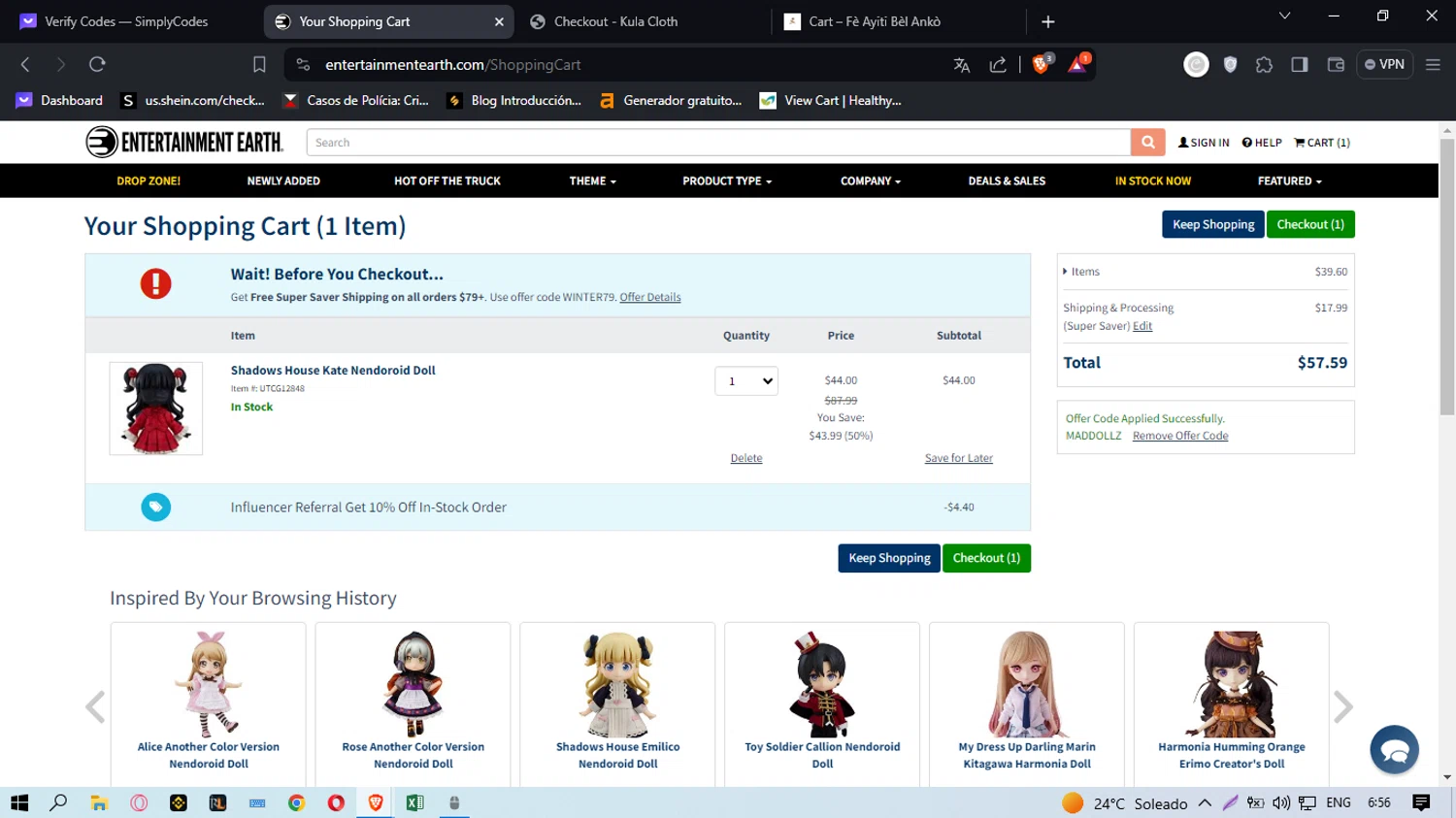The height and width of the screenshot is (818, 1456).
Task: Expand the Company navigation menu
Action: coord(871,181)
